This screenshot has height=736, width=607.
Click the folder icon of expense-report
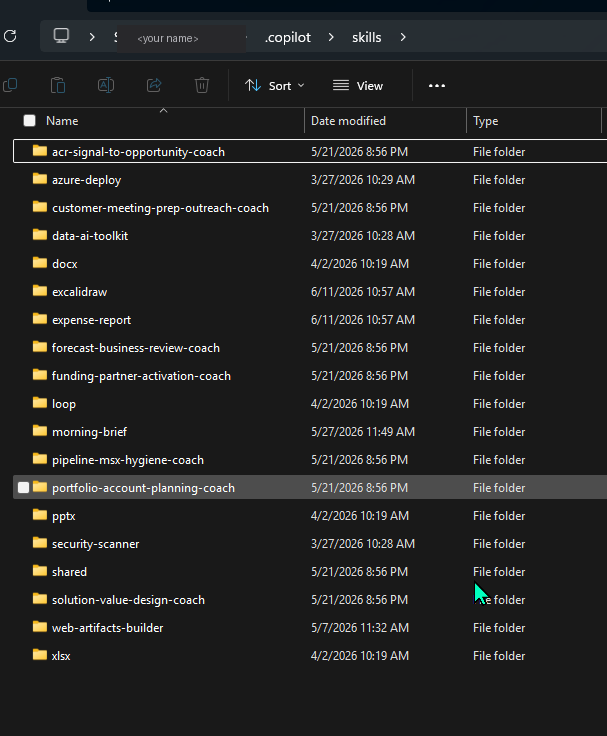[x=40, y=319]
